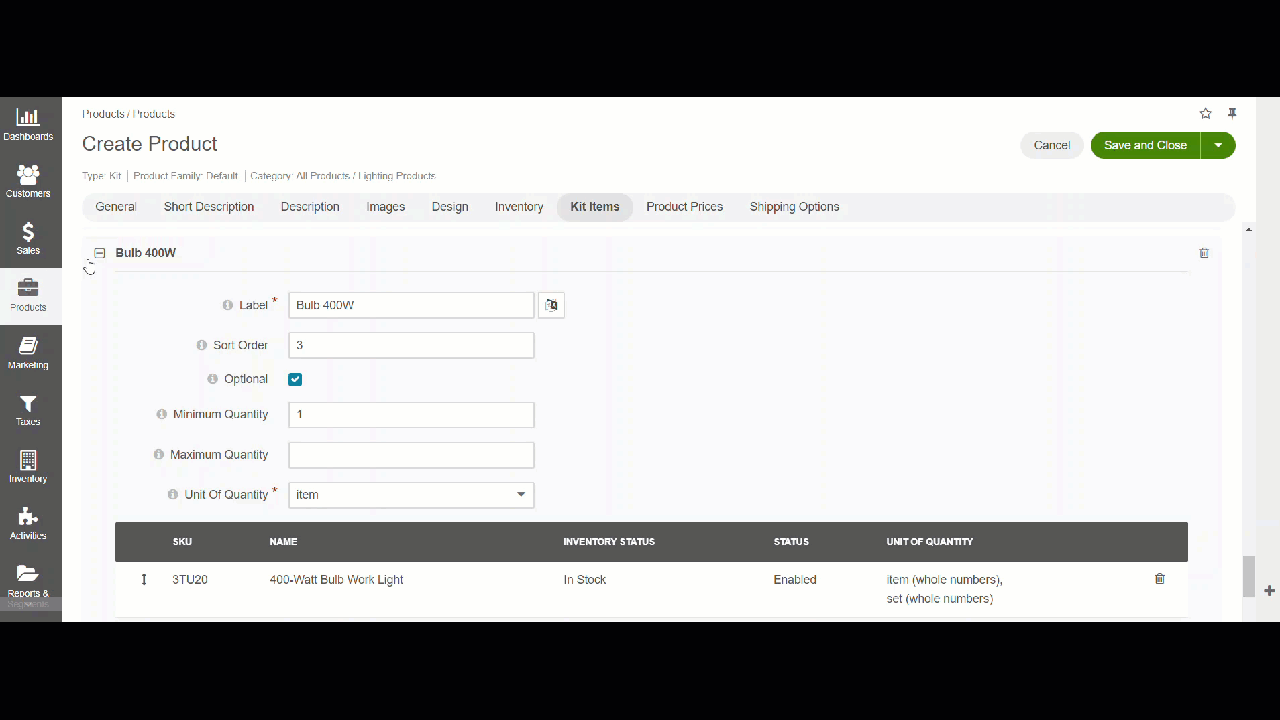1280x720 pixels.
Task: Uncheck the Optional checkbox
Action: [x=295, y=379]
